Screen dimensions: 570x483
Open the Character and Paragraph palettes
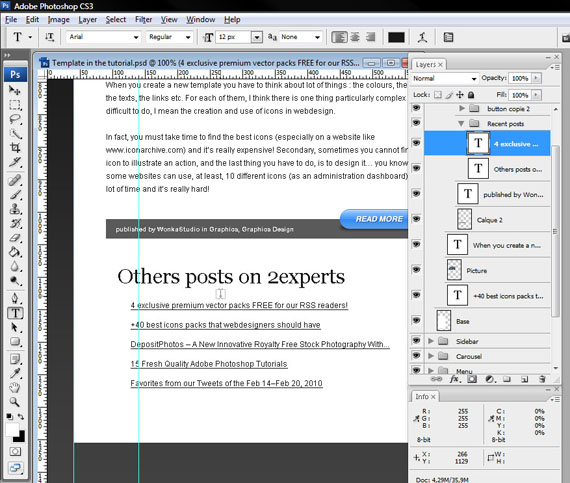[448, 37]
